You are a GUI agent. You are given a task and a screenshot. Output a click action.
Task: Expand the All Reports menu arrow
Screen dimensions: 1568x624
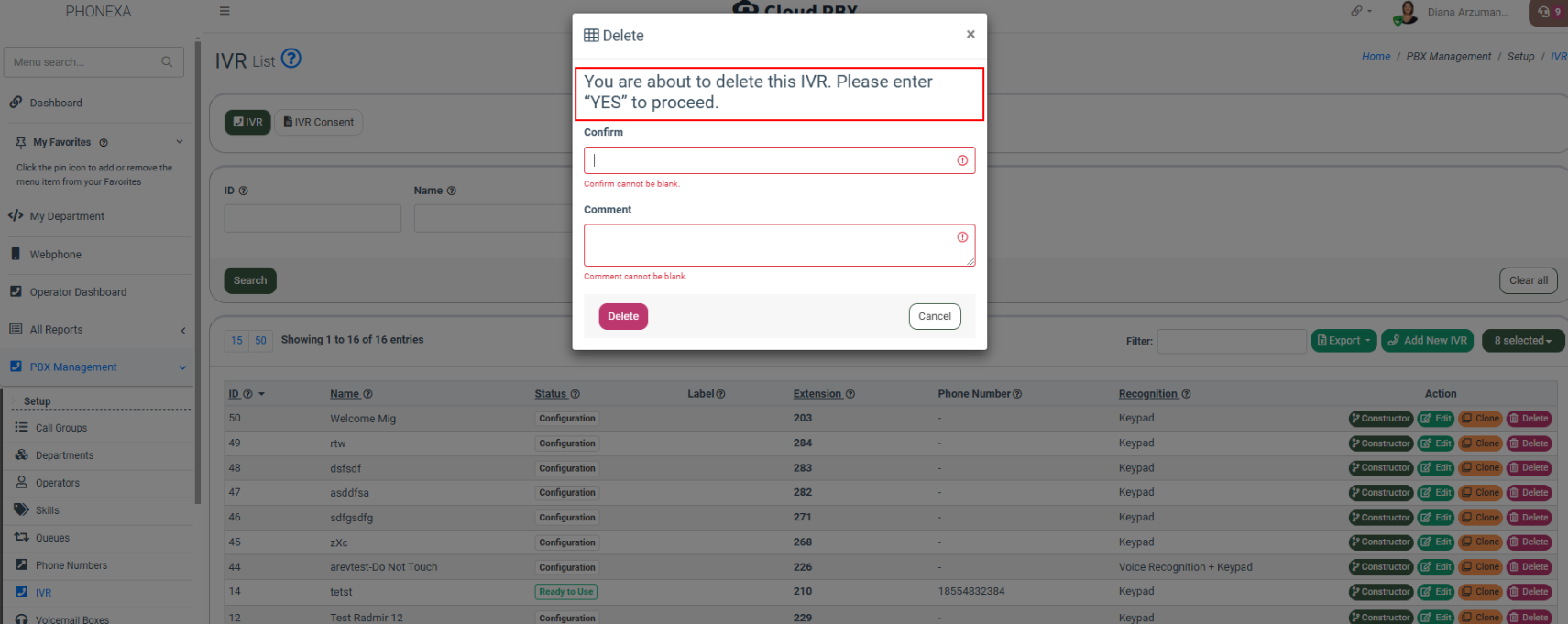pos(183,330)
